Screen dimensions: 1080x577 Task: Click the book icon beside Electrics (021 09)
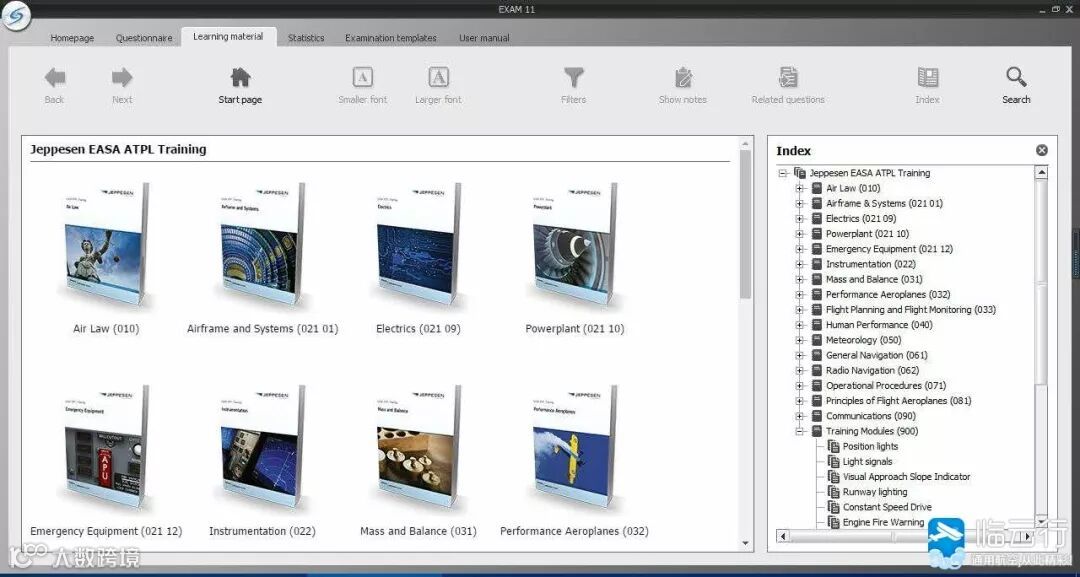[x=817, y=218]
